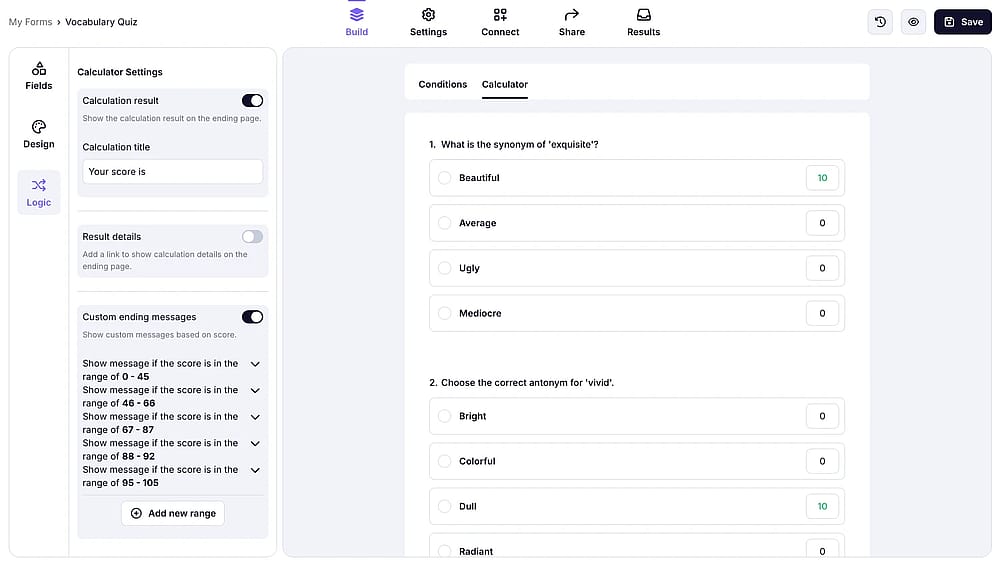
Task: Select the Ugly radio option
Action: [445, 268]
